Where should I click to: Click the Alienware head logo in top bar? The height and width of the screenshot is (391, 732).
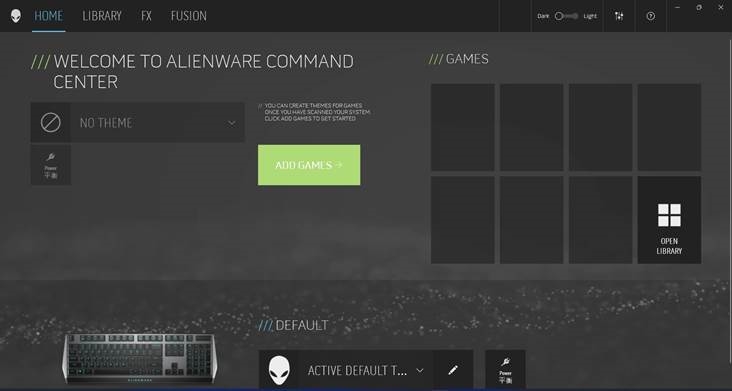(16, 16)
